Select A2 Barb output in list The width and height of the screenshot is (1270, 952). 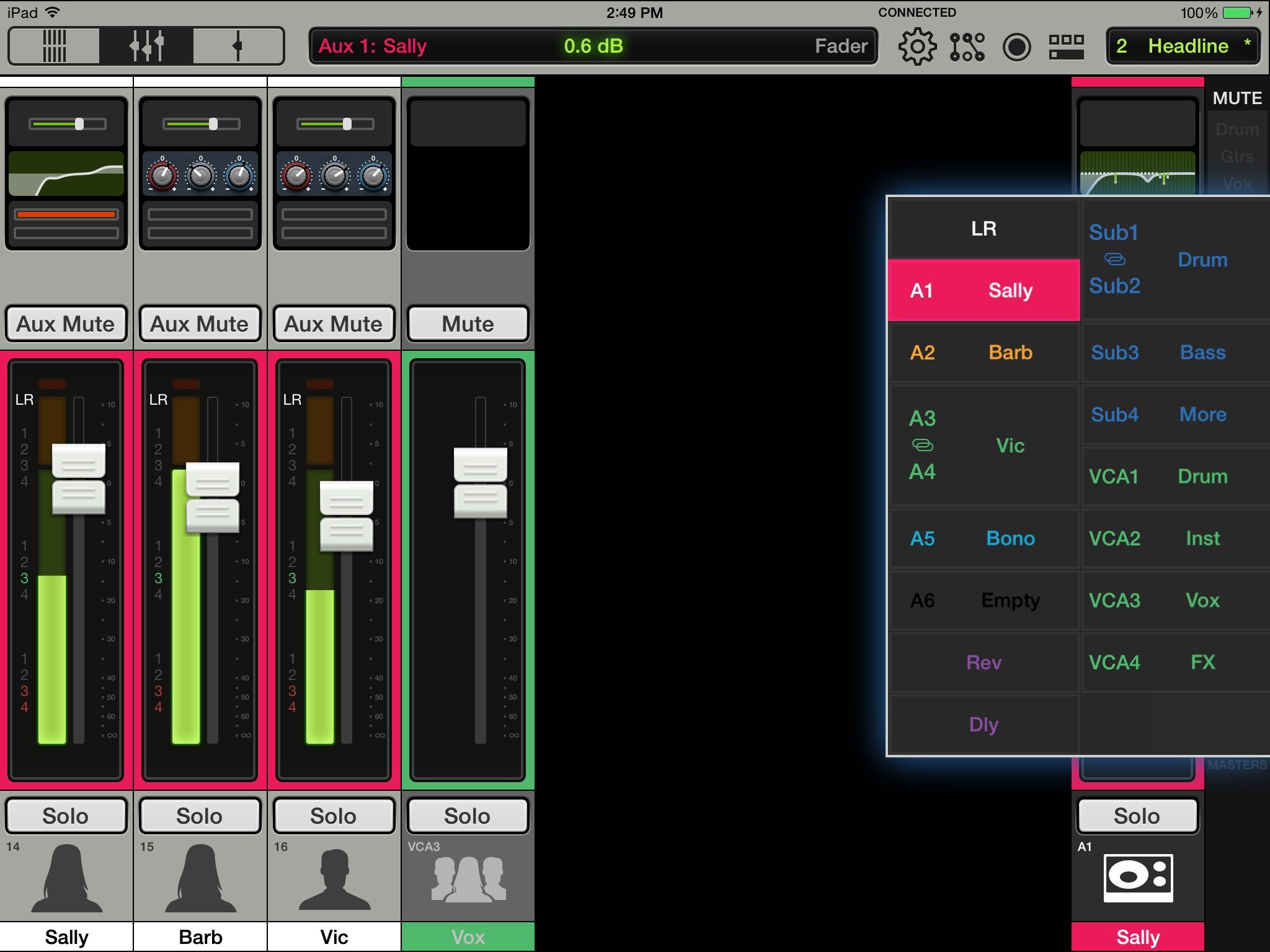click(984, 352)
